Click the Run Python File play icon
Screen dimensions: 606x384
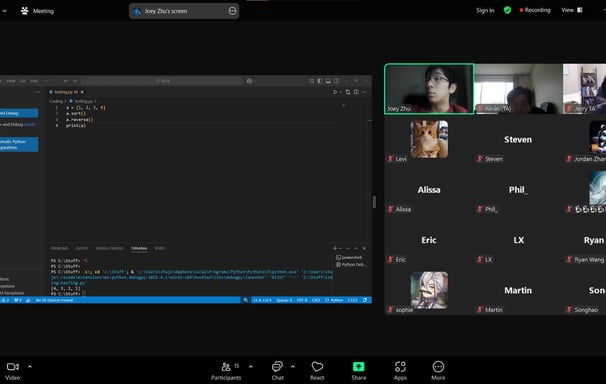tap(335, 92)
